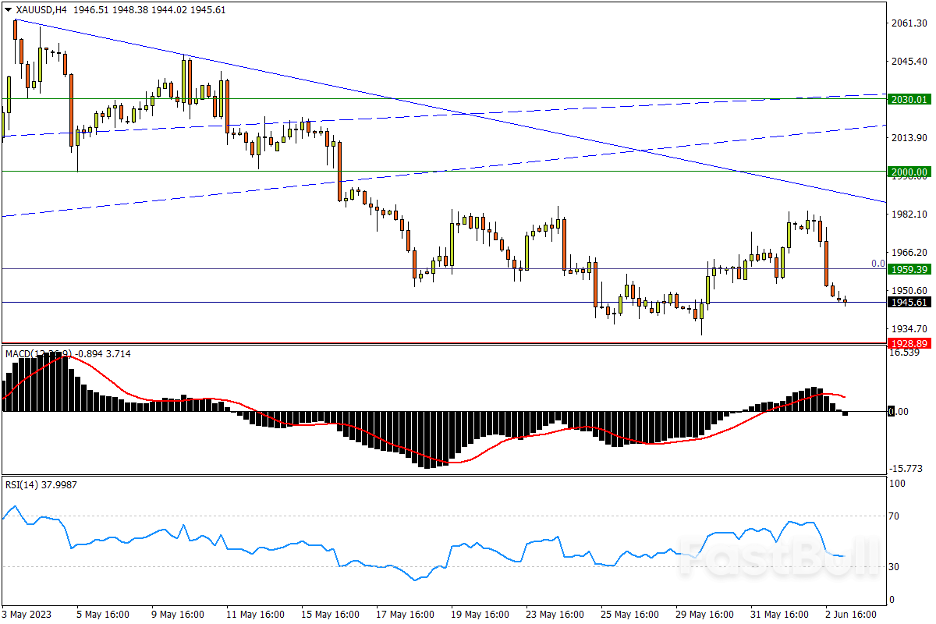
Task: Click the 1945.61 current price tag
Action: pos(909,302)
